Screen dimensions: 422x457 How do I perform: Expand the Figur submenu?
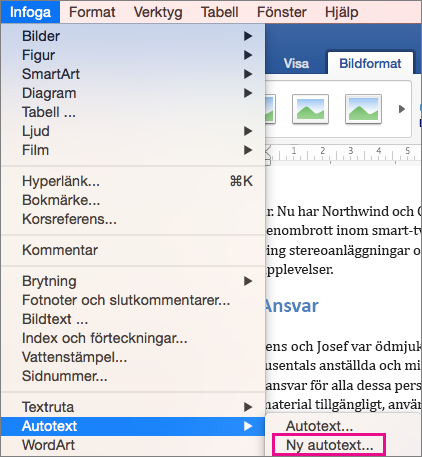click(133, 55)
